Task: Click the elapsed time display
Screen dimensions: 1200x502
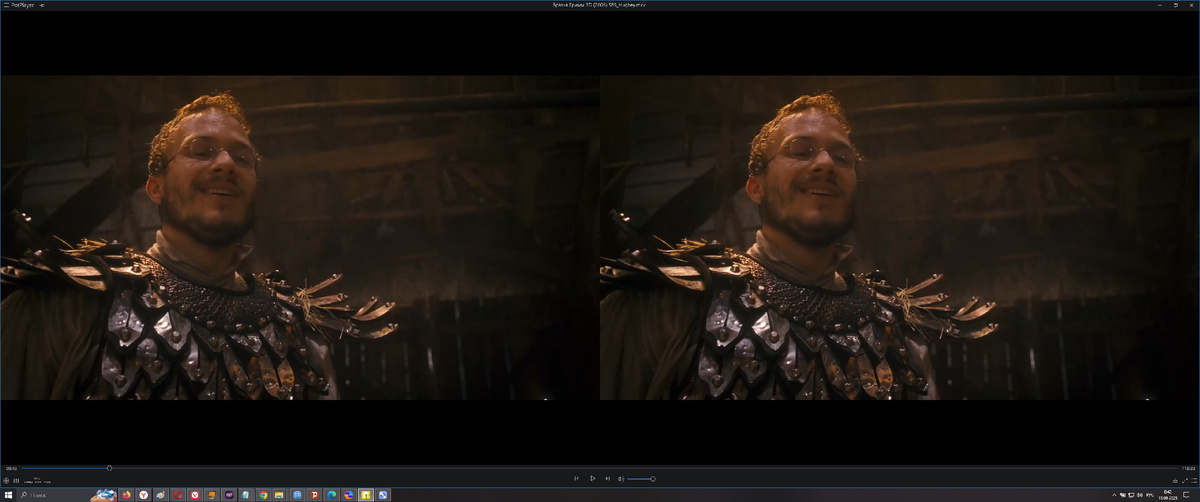Action: (x=9, y=468)
